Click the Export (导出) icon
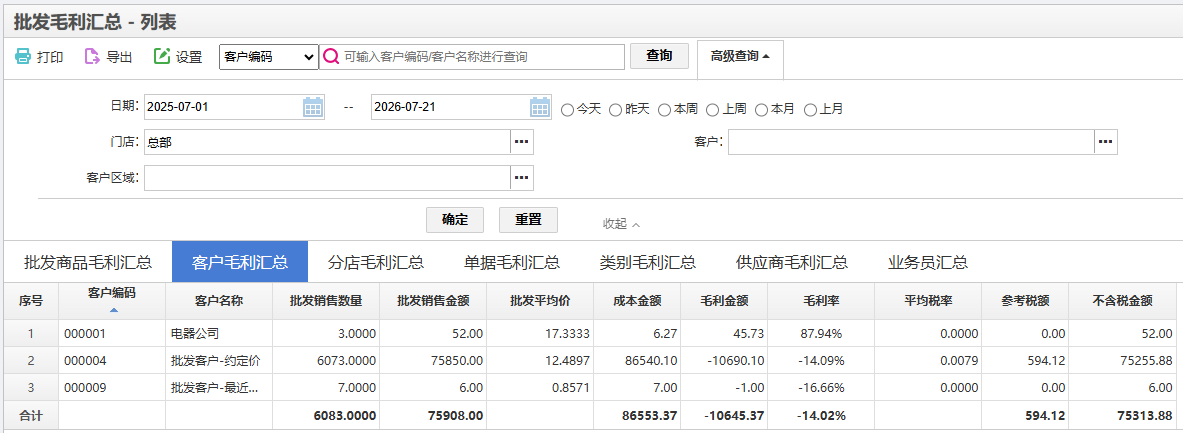The width and height of the screenshot is (1183, 433). [x=92, y=57]
